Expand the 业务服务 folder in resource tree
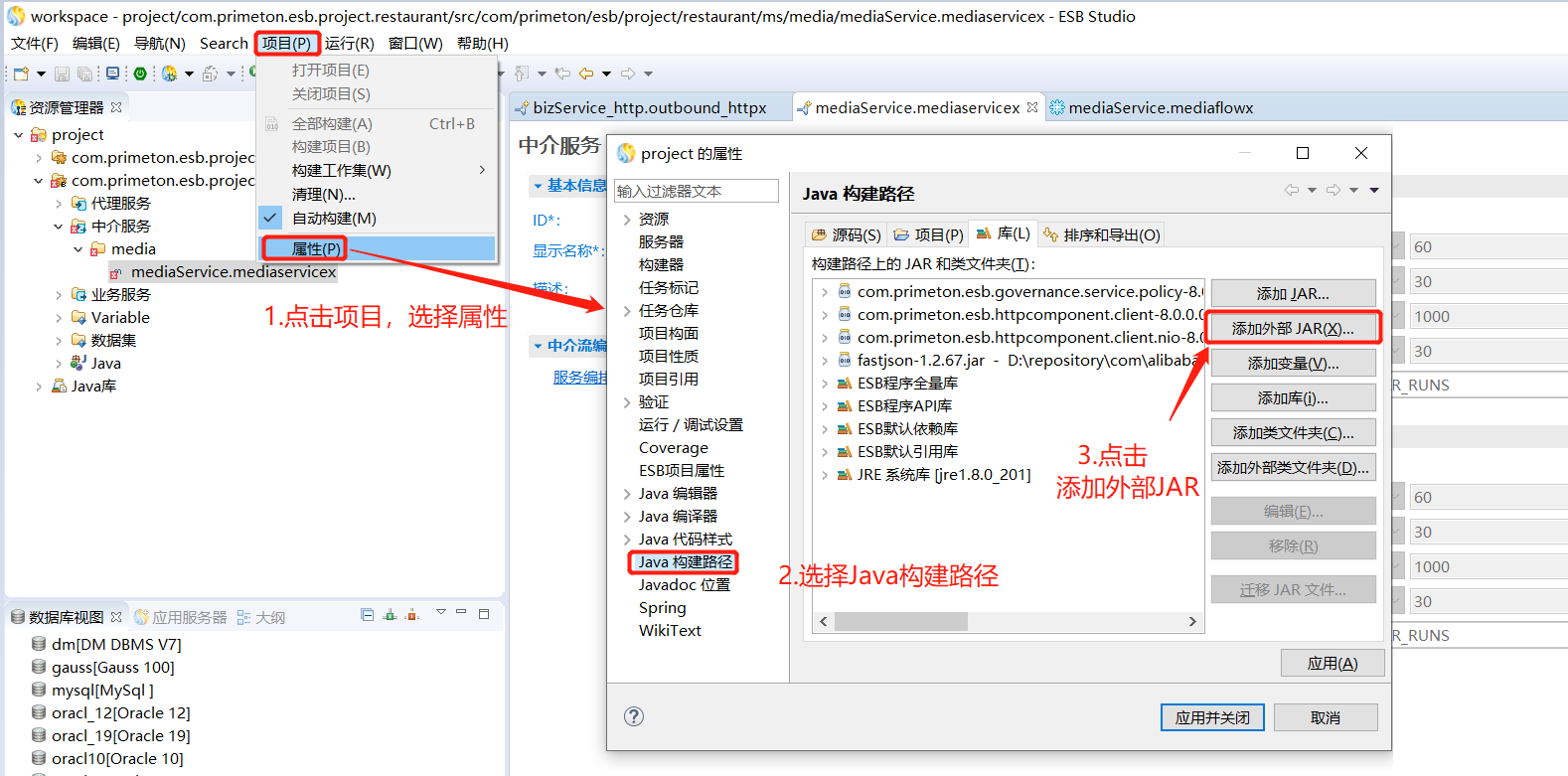The width and height of the screenshot is (1568, 776). [x=59, y=295]
